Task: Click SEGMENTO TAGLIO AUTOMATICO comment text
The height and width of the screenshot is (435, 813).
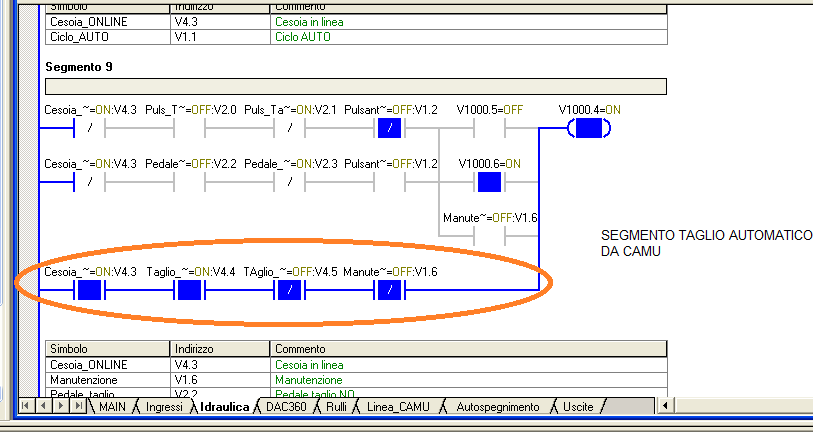Action: pos(706,243)
